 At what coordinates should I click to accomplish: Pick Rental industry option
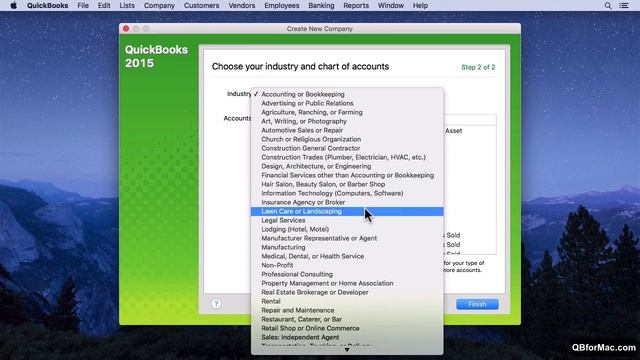[347, 301]
